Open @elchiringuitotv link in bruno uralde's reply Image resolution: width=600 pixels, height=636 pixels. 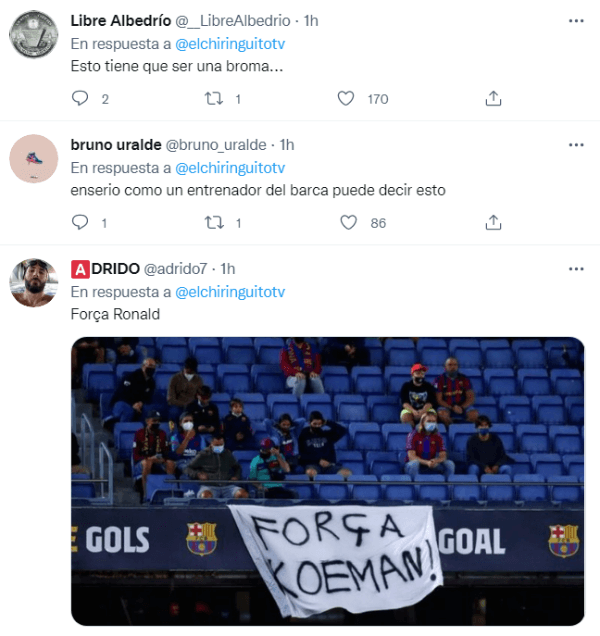point(230,168)
